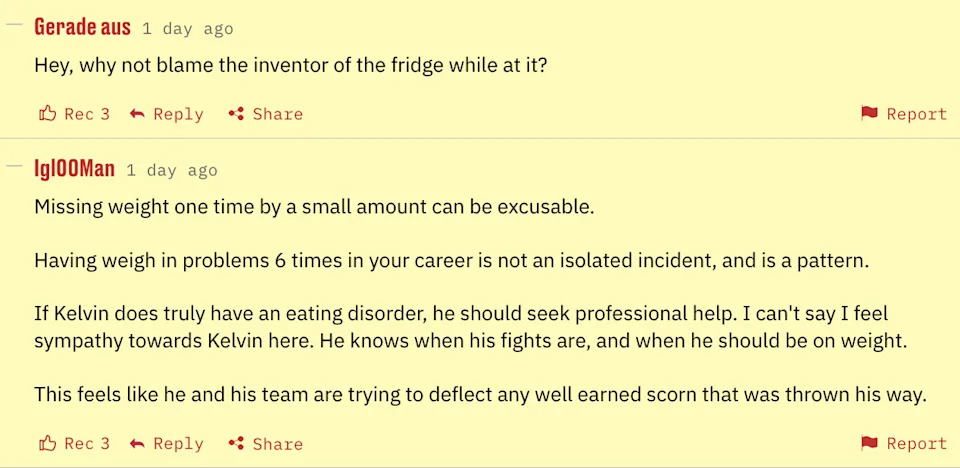This screenshot has height=468, width=960.
Task: Click the "Reply" text under Gerade aus comment
Action: [x=178, y=114]
